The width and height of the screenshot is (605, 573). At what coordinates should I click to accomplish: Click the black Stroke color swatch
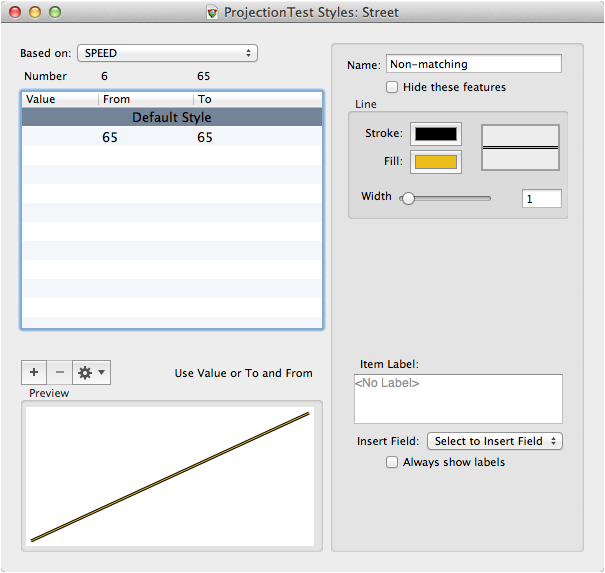[x=436, y=134]
